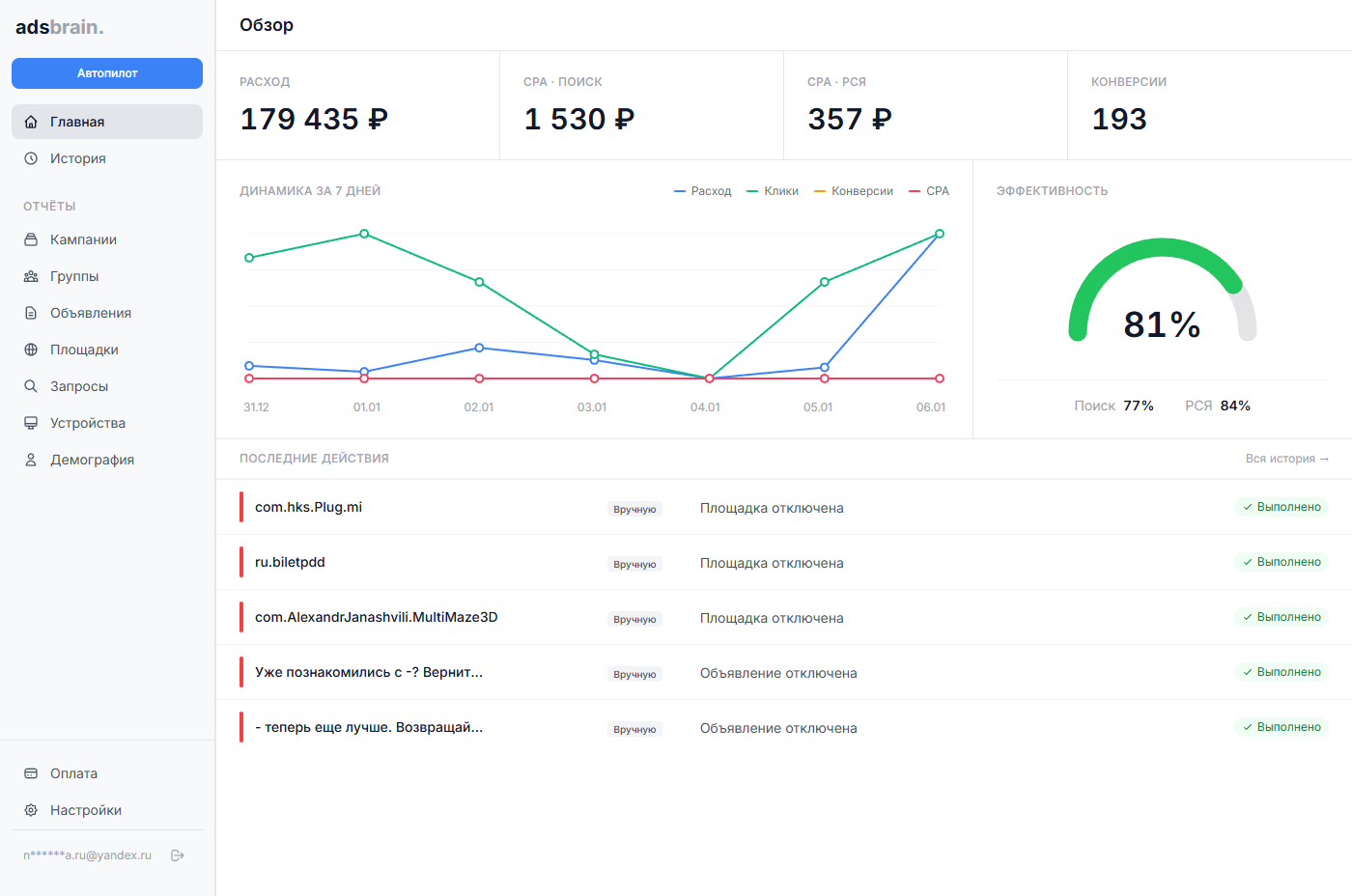Click the Объявления document icon
The height and width of the screenshot is (896, 1352).
pyautogui.click(x=30, y=312)
